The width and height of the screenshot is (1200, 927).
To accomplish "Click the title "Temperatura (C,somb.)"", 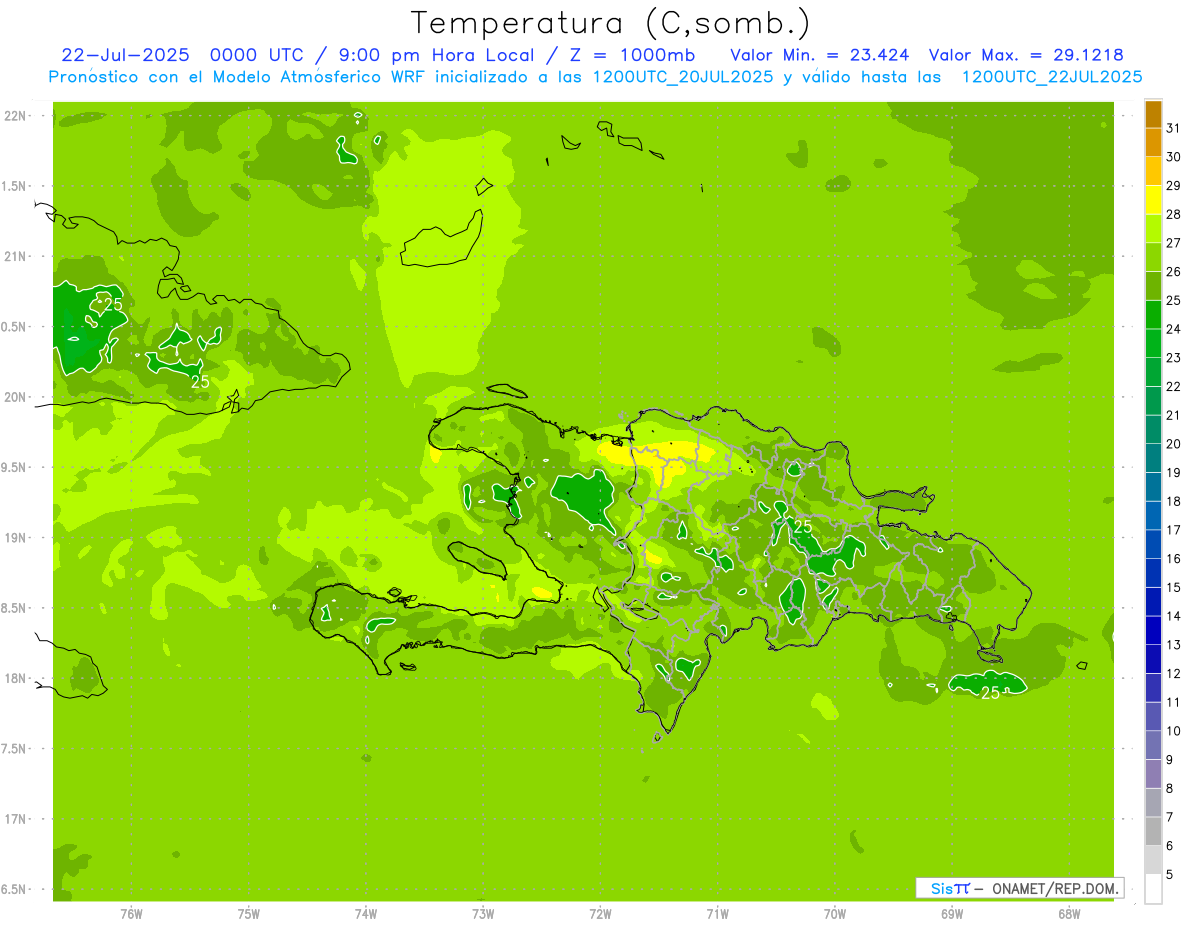I will click(611, 23).
